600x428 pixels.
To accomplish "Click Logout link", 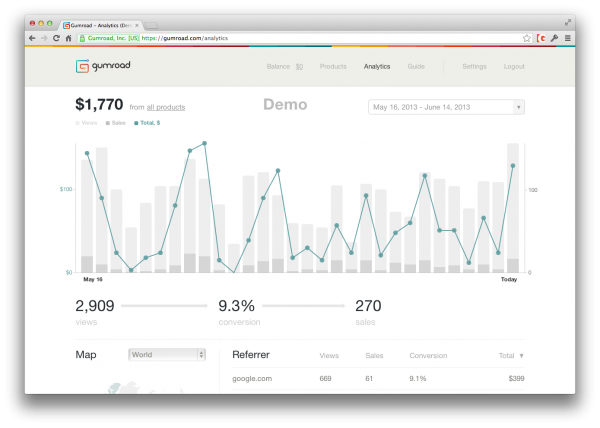I will pyautogui.click(x=514, y=67).
